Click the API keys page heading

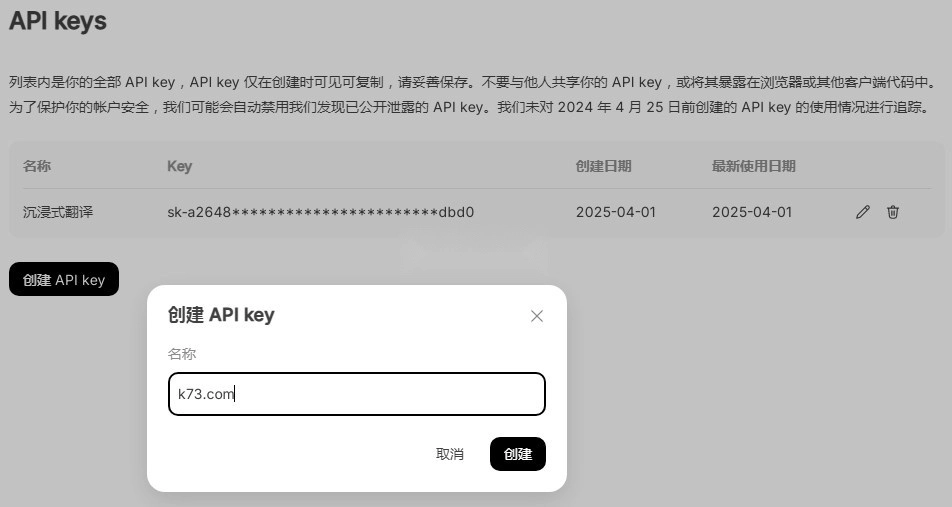click(x=58, y=21)
